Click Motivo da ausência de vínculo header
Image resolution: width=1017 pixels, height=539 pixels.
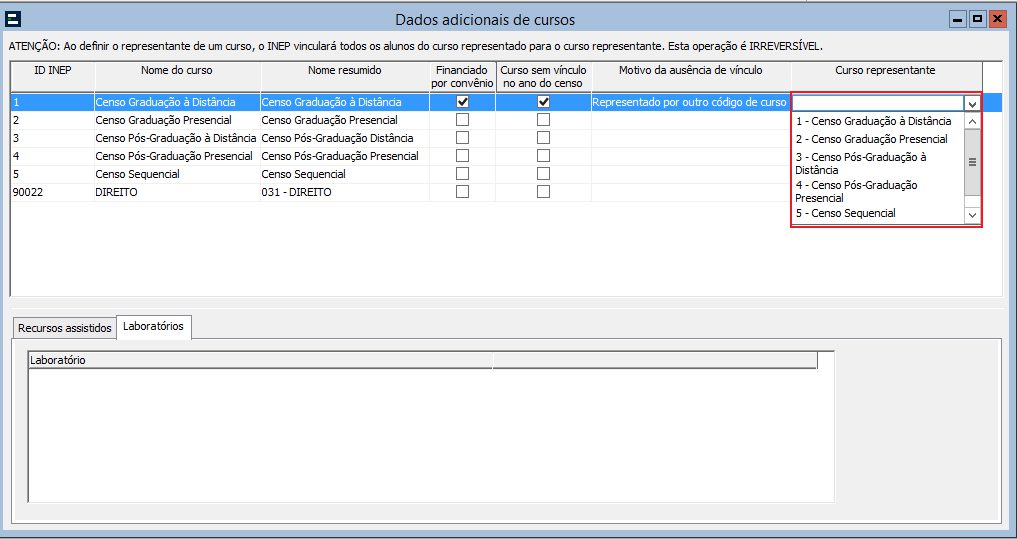coord(691,77)
